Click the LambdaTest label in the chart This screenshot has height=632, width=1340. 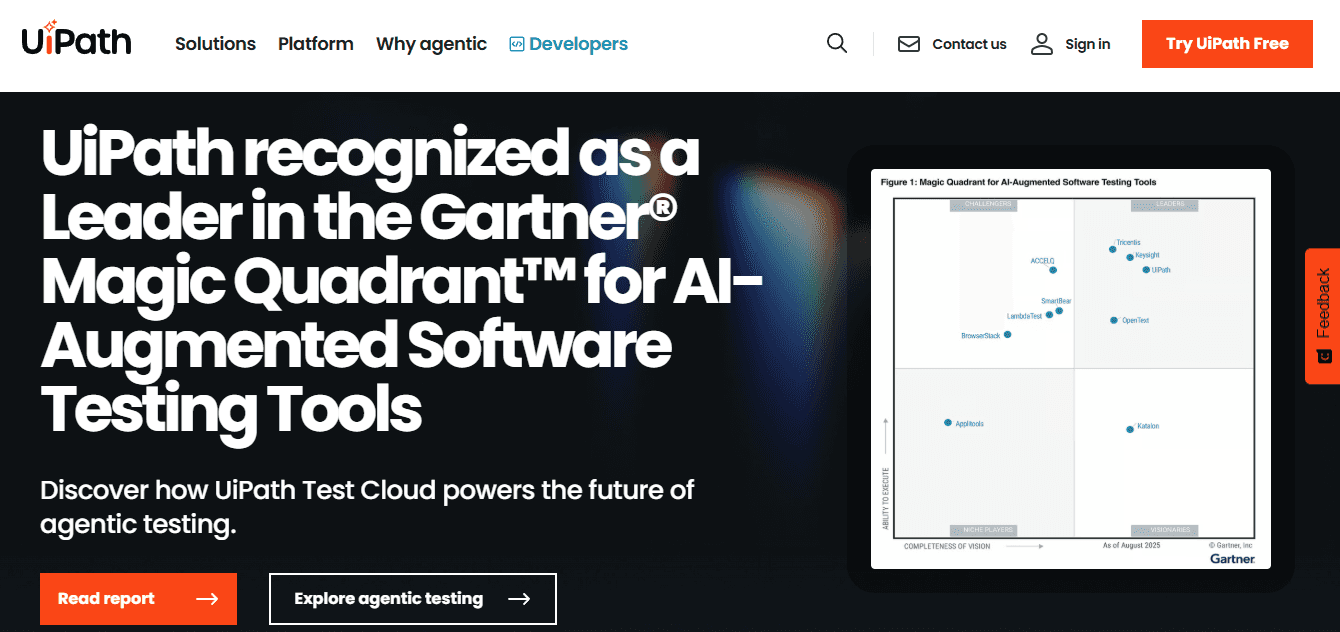tap(1024, 316)
